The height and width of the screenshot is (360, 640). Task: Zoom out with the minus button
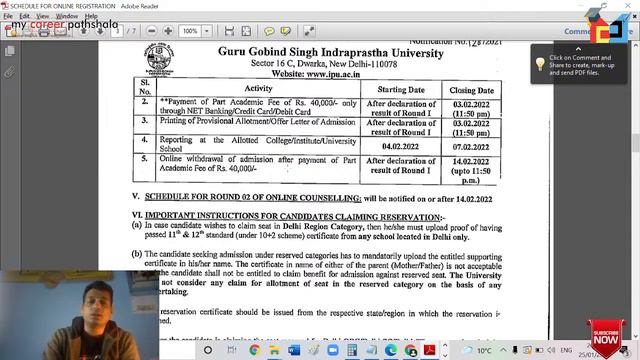pos(151,31)
